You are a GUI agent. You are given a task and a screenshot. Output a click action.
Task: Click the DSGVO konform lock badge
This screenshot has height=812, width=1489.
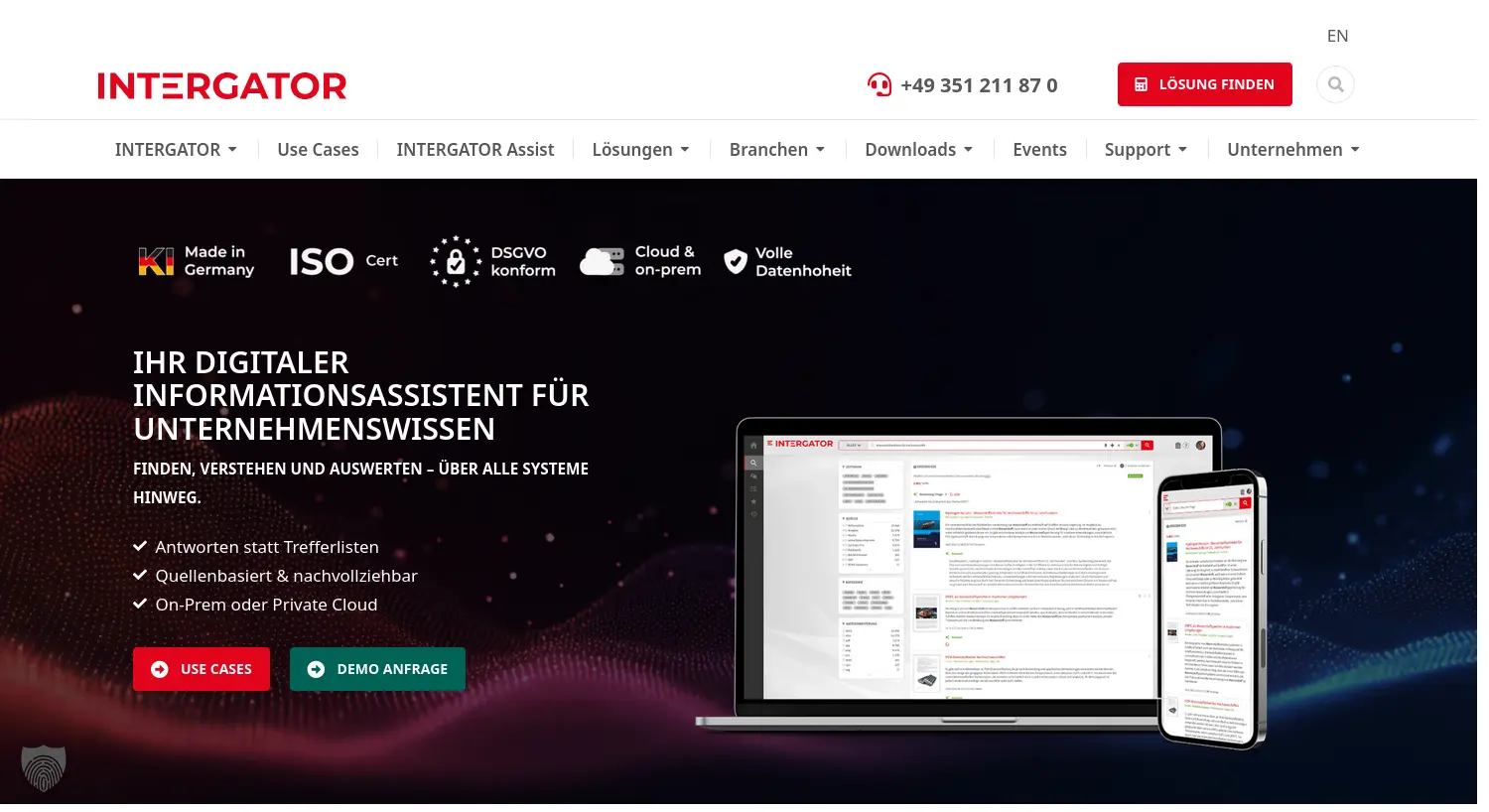coord(492,261)
